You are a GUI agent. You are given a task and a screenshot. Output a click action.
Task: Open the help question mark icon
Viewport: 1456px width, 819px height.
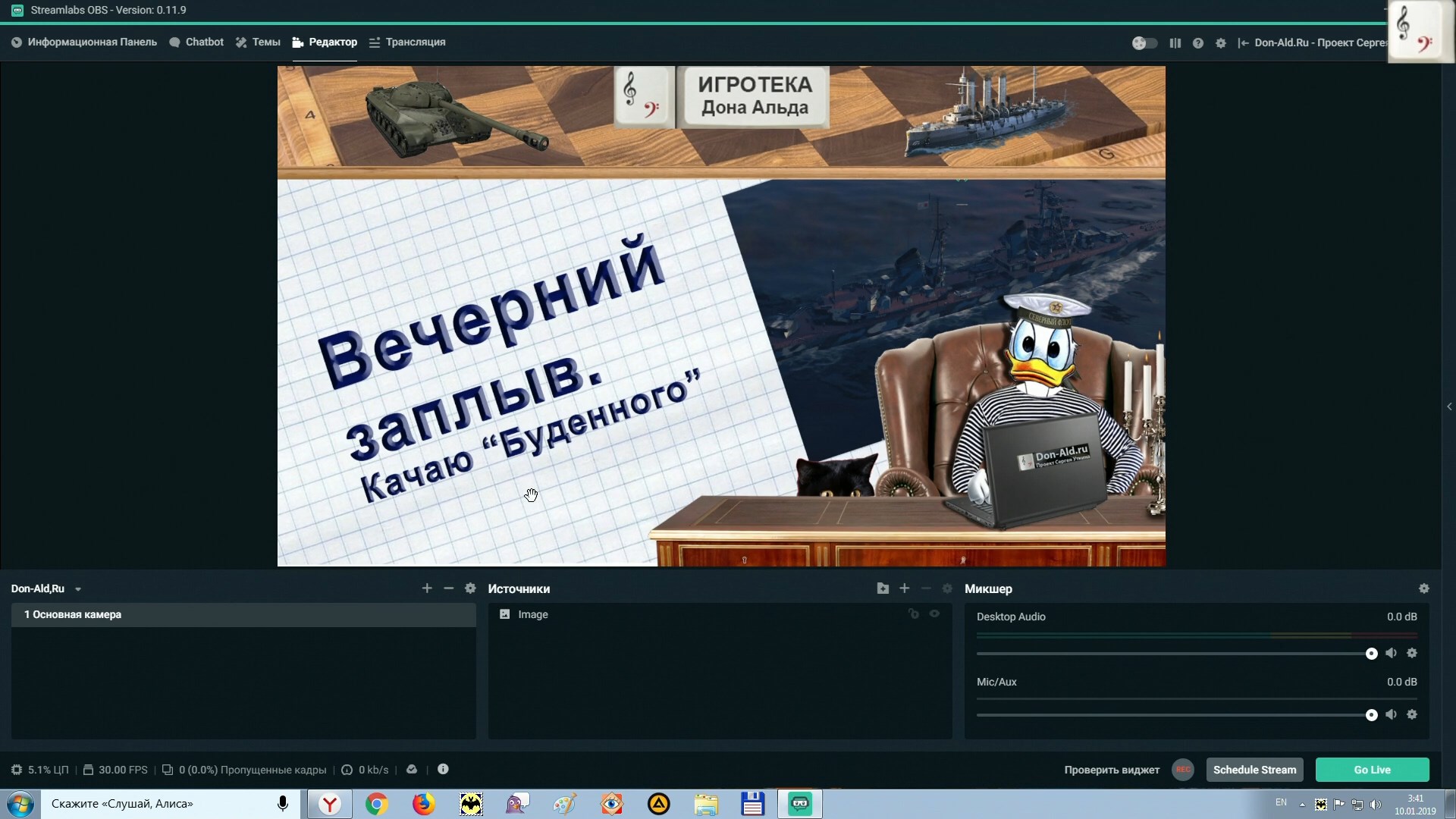1197,43
